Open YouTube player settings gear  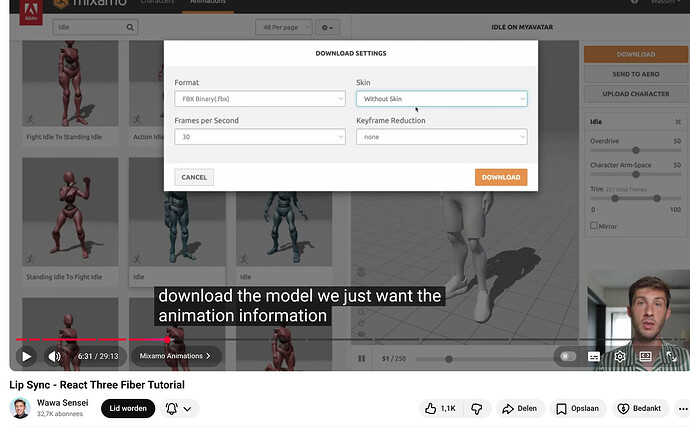tap(620, 356)
